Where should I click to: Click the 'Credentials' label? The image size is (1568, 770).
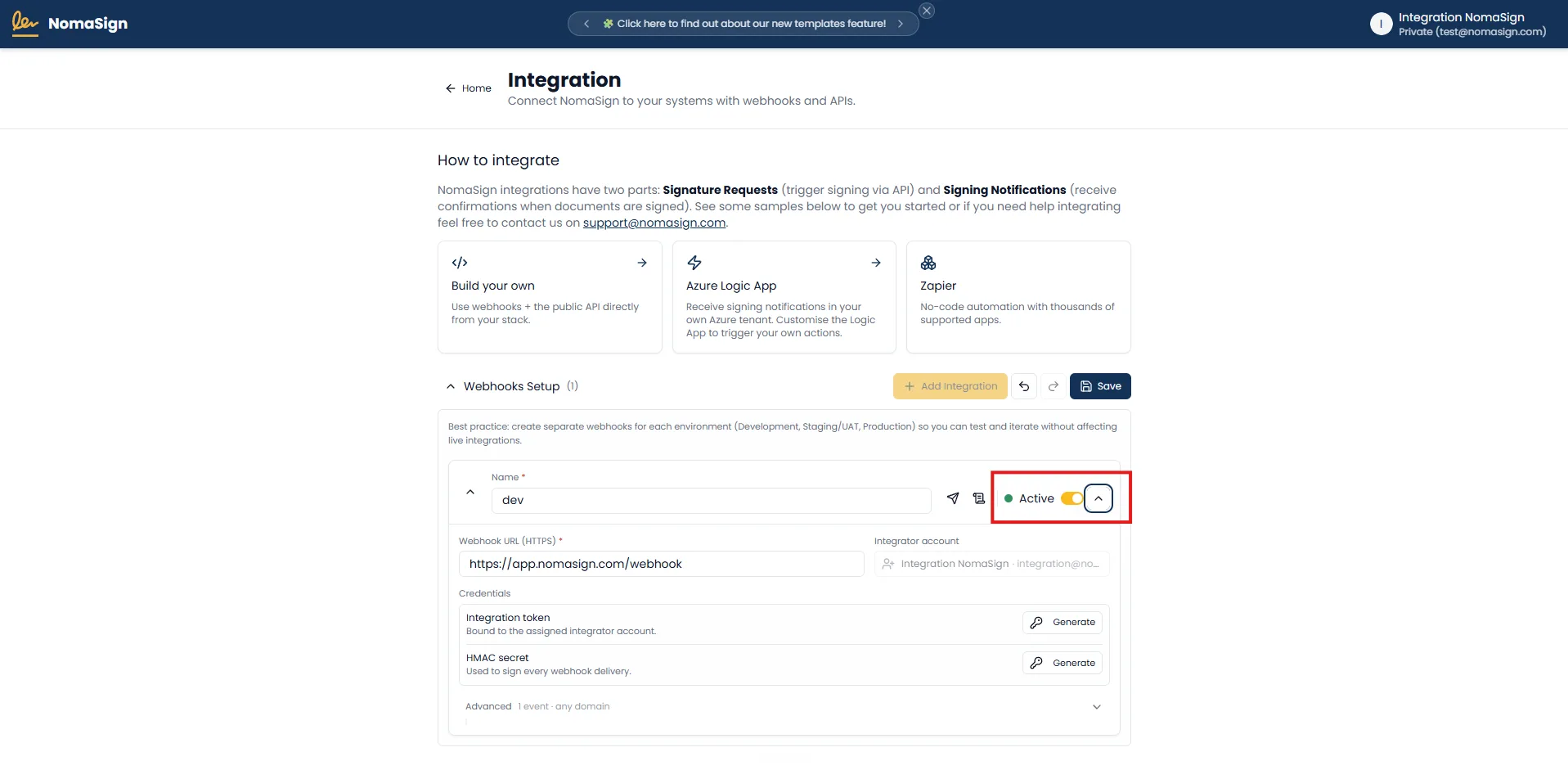[x=484, y=593]
